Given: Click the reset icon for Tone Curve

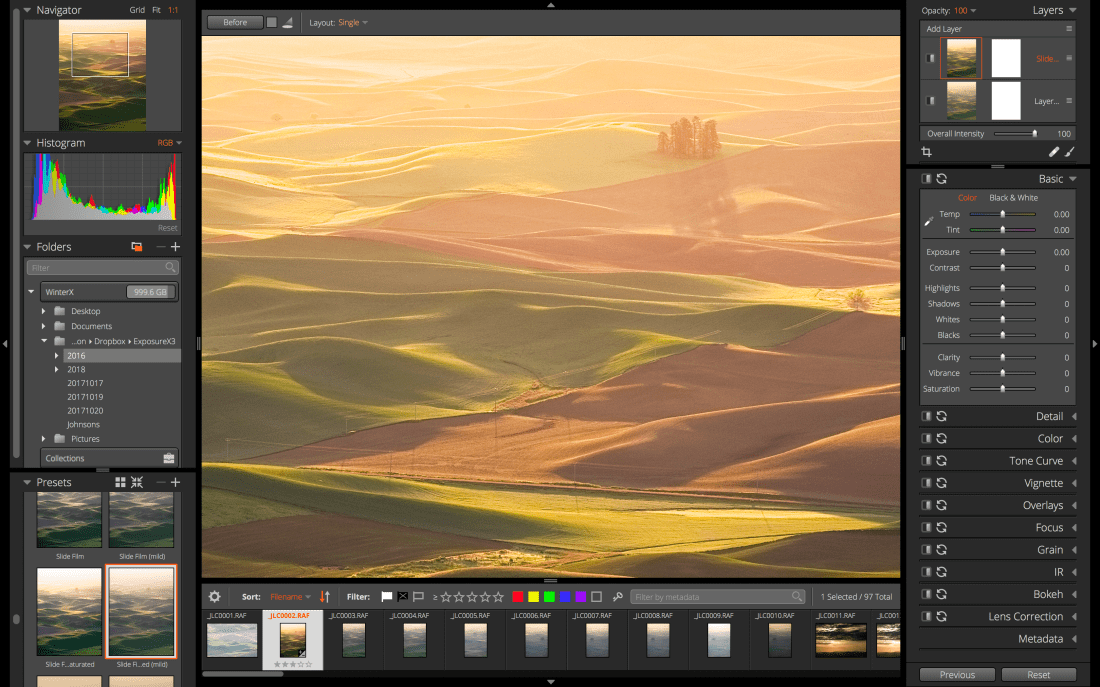Looking at the screenshot, I should pos(941,461).
